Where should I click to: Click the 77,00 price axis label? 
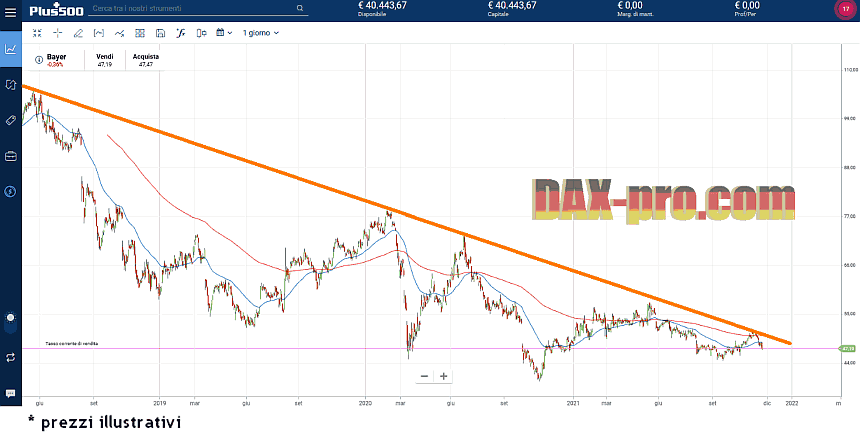click(850, 217)
